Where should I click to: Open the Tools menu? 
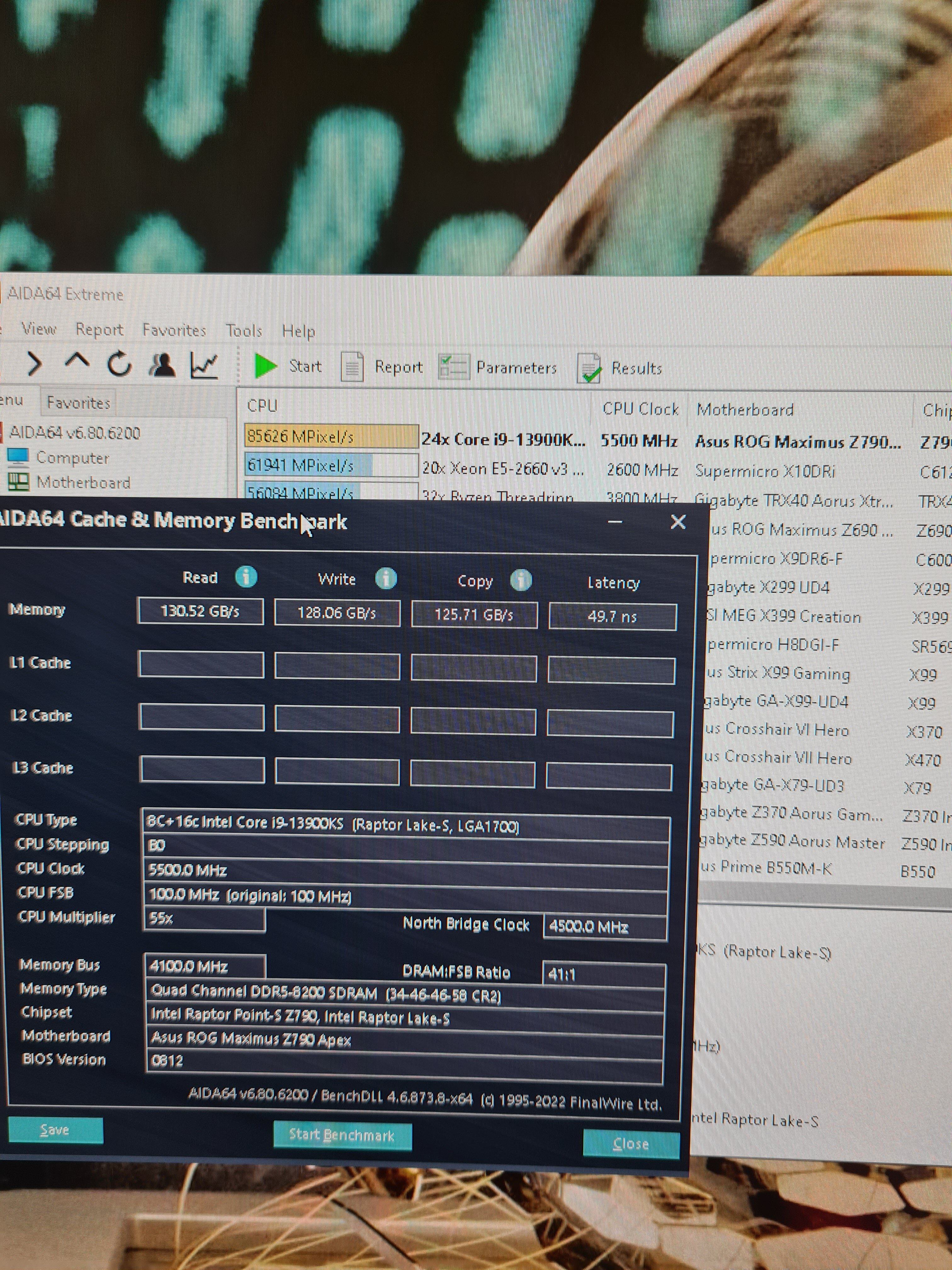243,331
